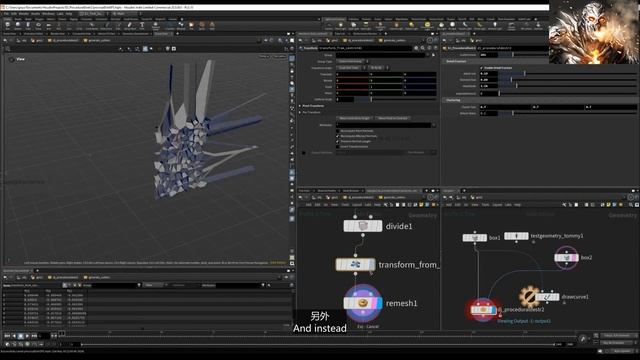Select the box1 node
Image resolution: width=640 pixels, height=360 pixels.
[474, 237]
